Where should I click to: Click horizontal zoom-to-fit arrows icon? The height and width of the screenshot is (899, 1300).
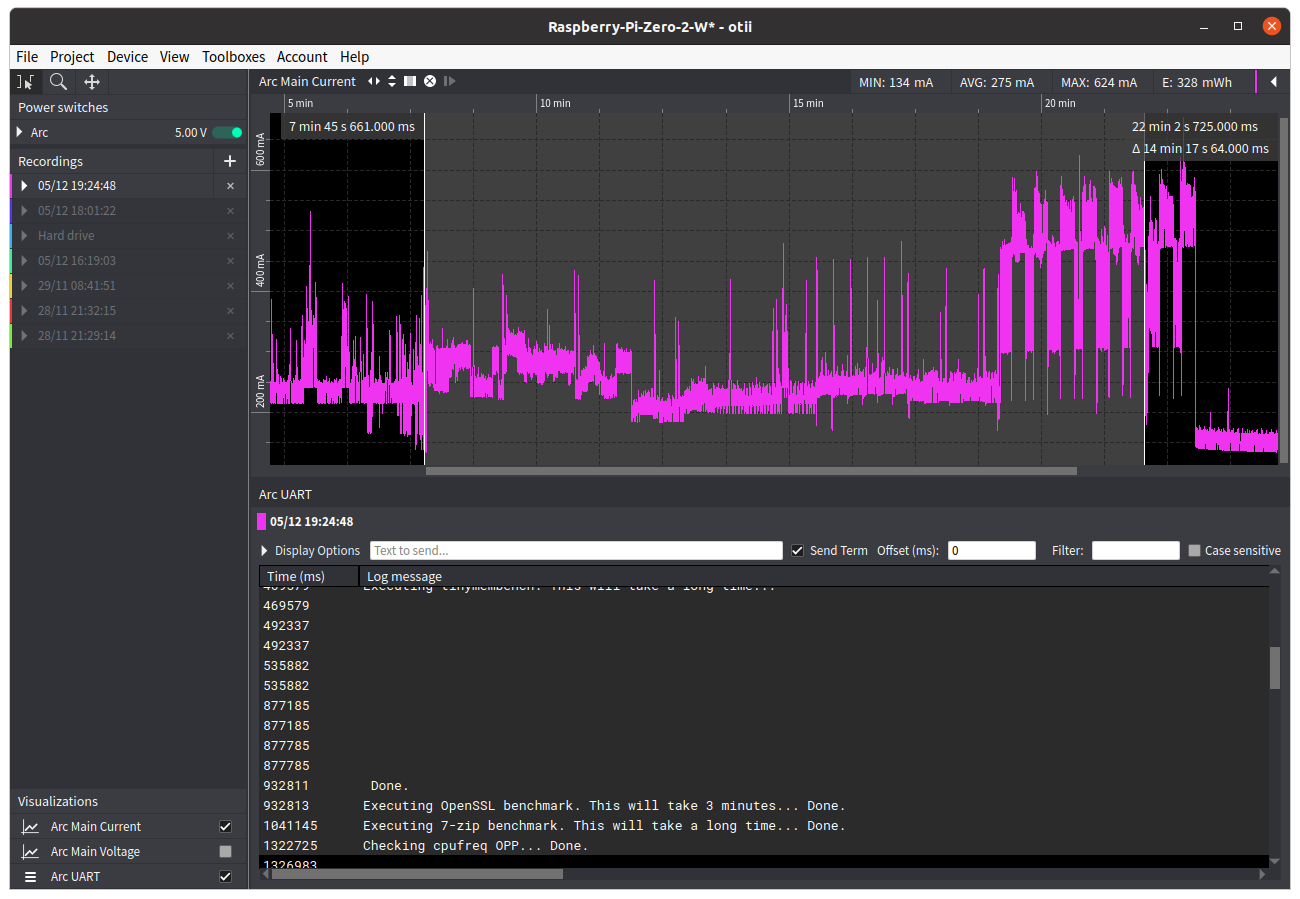click(x=374, y=82)
